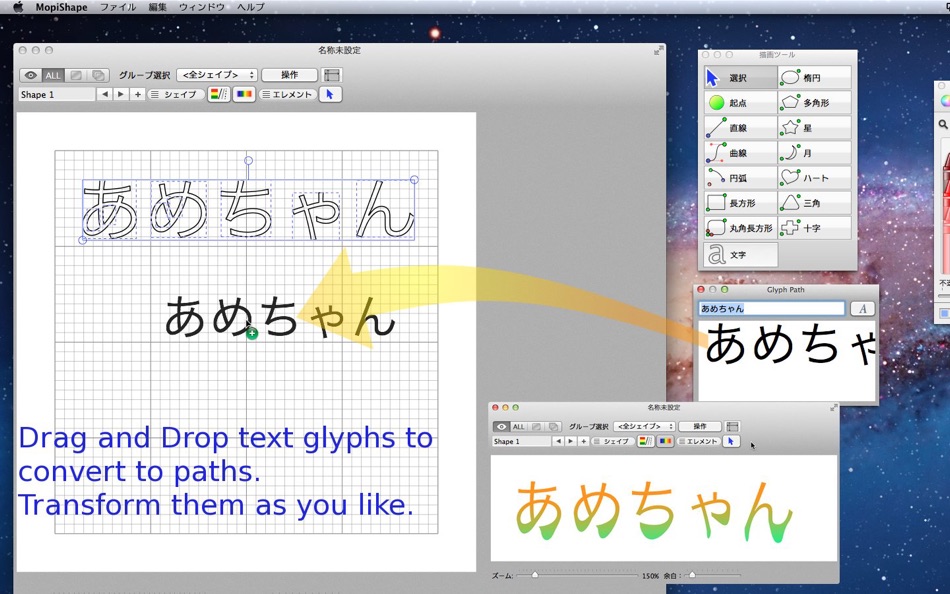Click the 余白 margin slider knob

point(692,575)
